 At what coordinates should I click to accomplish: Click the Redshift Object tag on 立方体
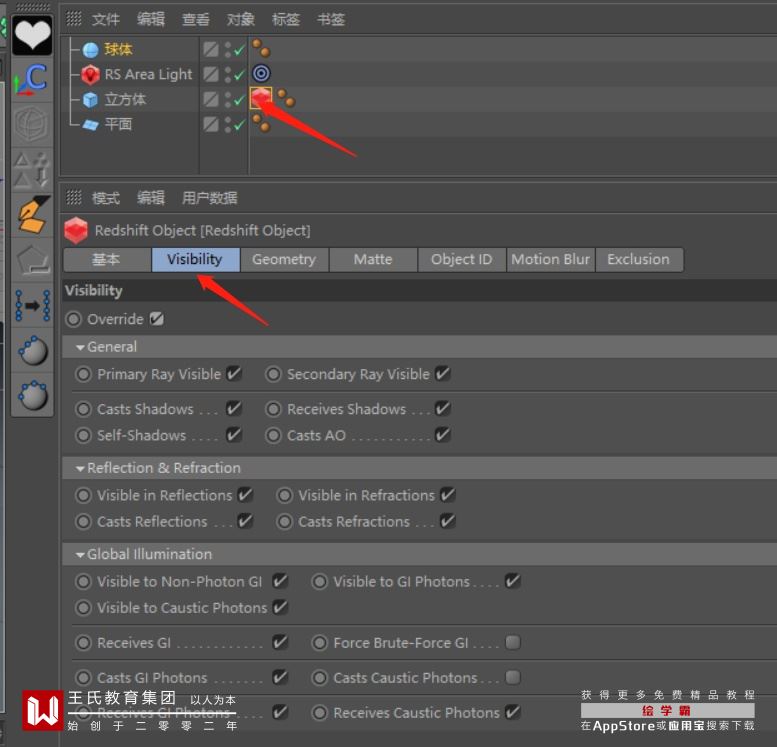click(261, 98)
